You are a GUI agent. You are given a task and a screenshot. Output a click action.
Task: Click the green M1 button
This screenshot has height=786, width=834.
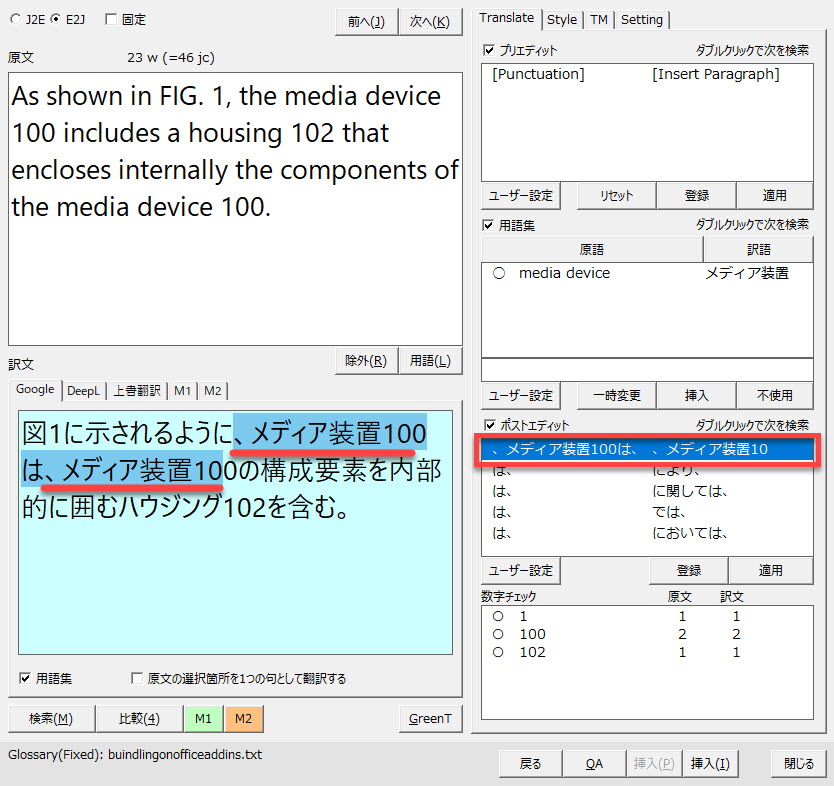click(203, 718)
